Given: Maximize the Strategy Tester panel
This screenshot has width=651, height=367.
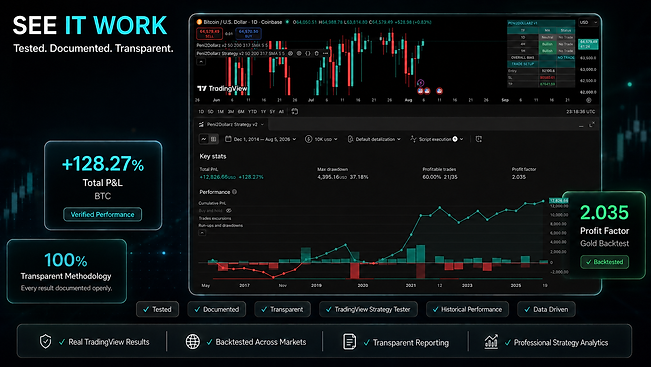Looking at the screenshot, I should 592,124.
